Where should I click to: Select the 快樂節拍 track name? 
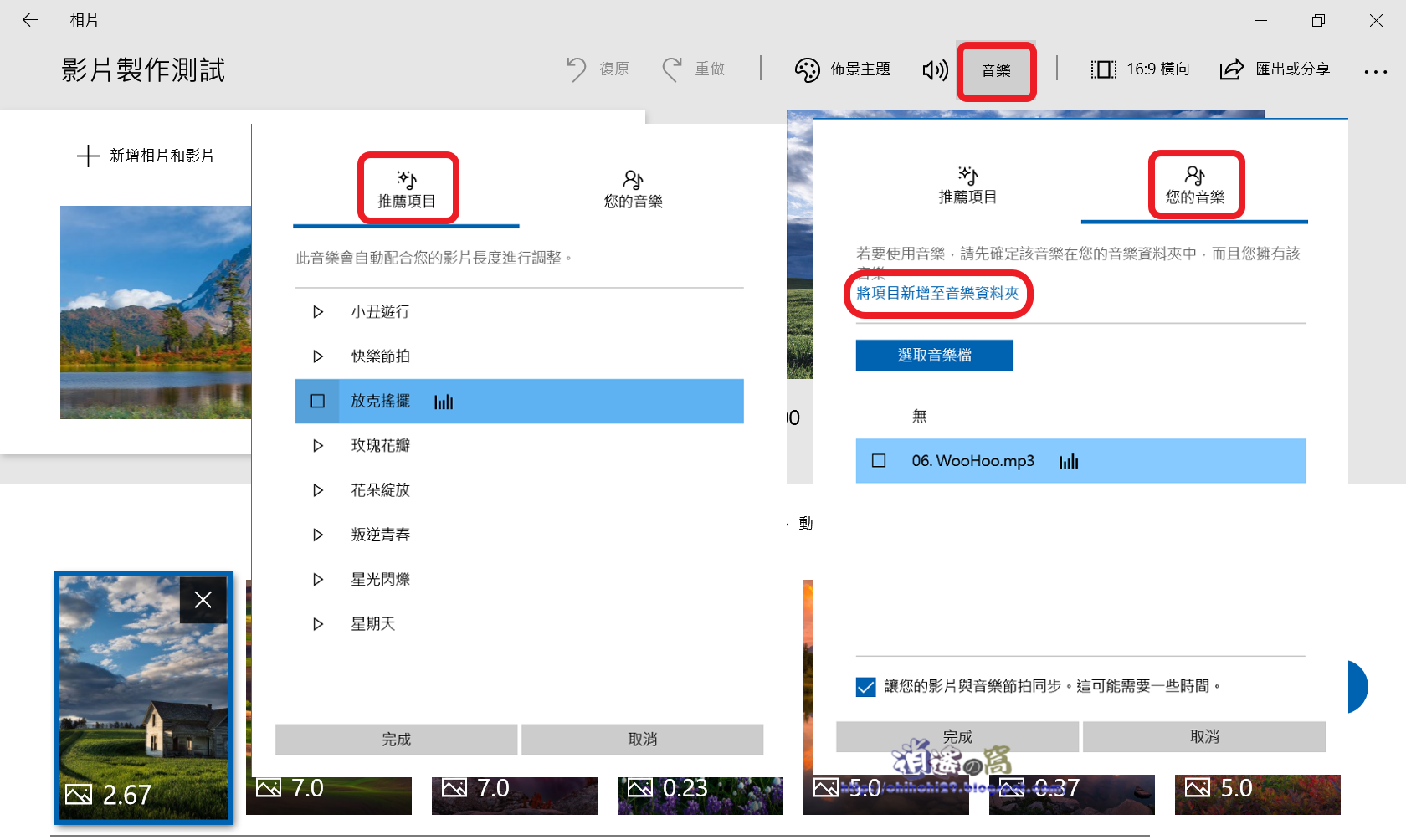coord(380,356)
